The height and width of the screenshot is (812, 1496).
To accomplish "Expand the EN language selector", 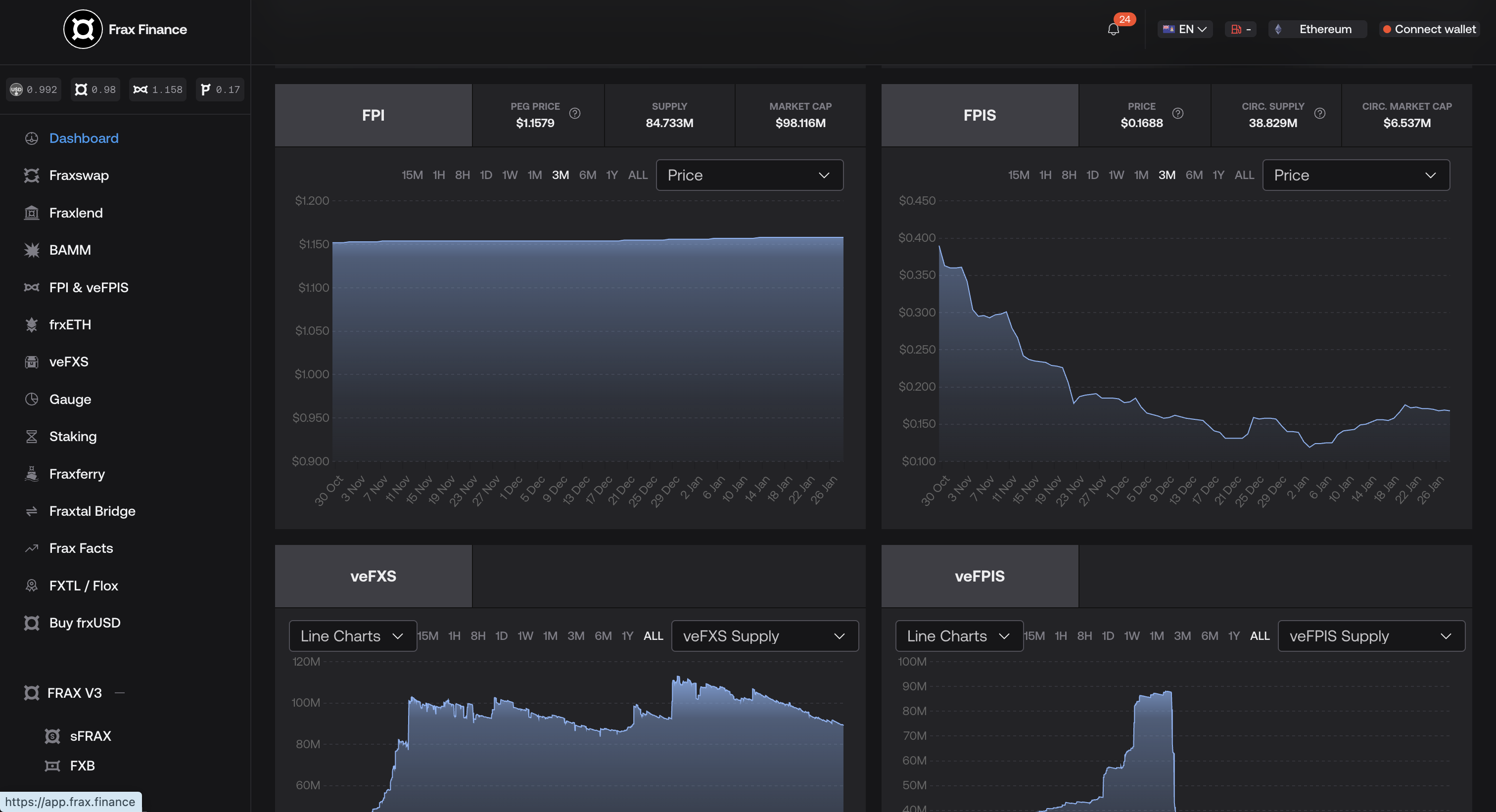I will click(x=1185, y=29).
